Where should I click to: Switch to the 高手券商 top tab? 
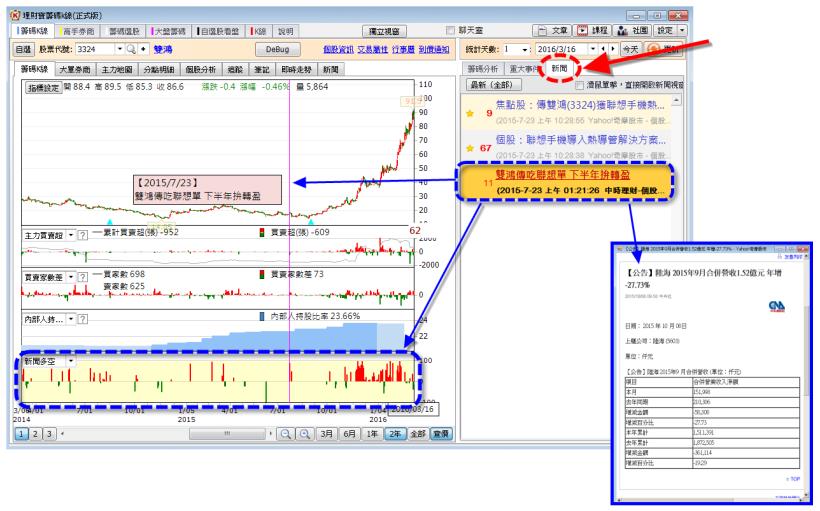point(78,31)
